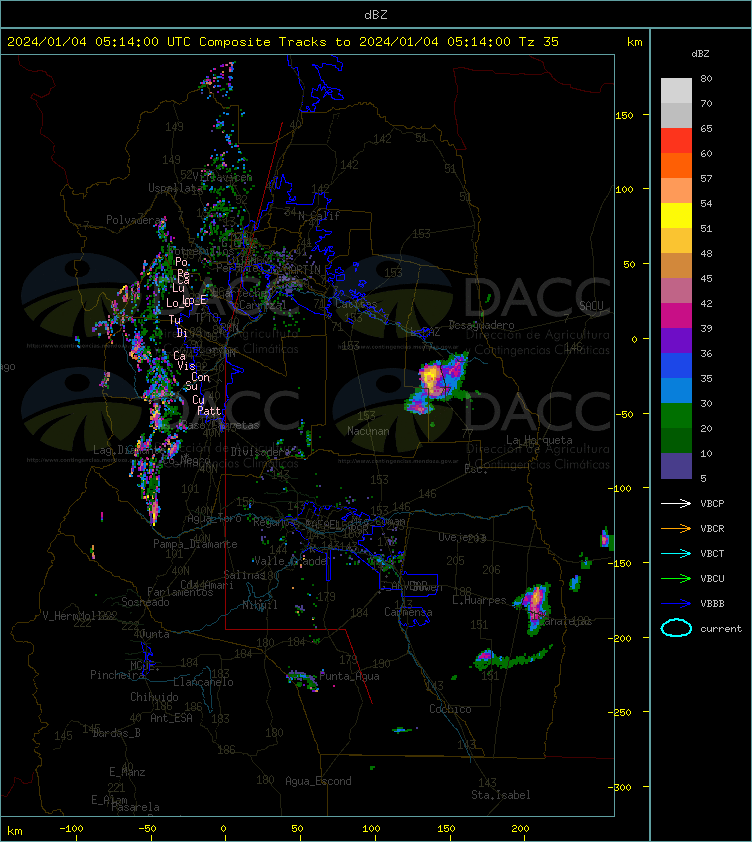Click the Llancanelo place label
752x842 pixels.
tap(203, 682)
